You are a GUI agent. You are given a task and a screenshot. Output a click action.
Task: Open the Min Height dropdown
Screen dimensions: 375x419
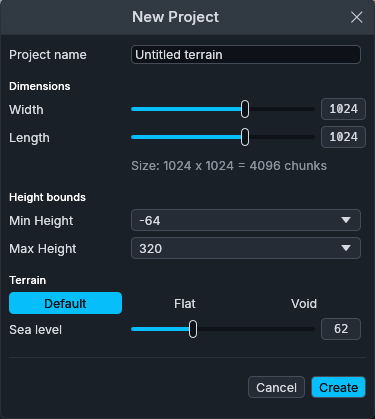tap(246, 220)
